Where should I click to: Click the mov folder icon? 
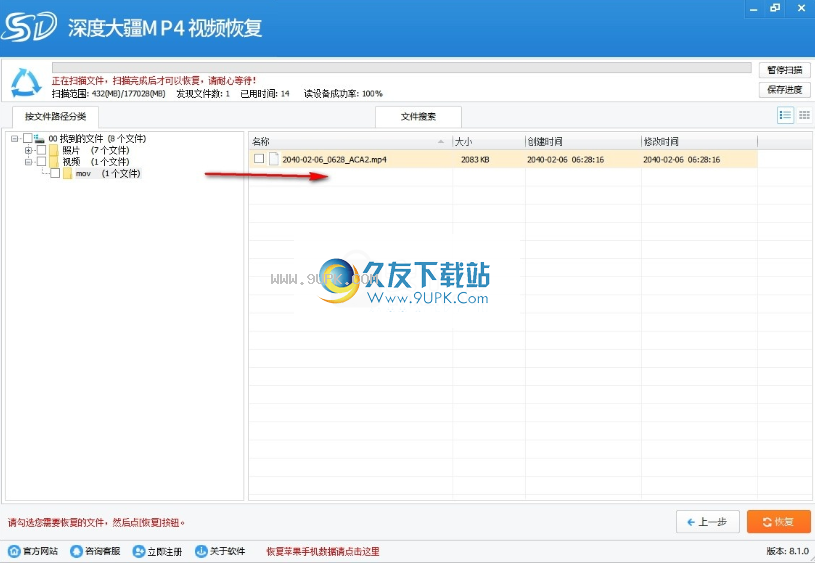[x=68, y=173]
